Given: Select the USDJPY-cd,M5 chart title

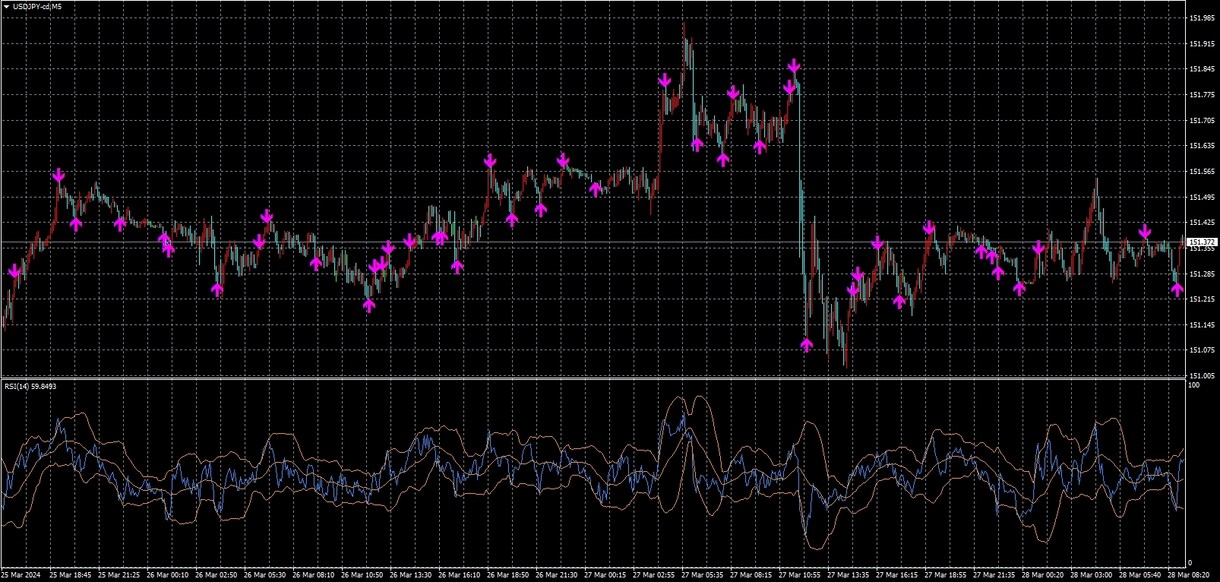Looking at the screenshot, I should coord(38,6).
